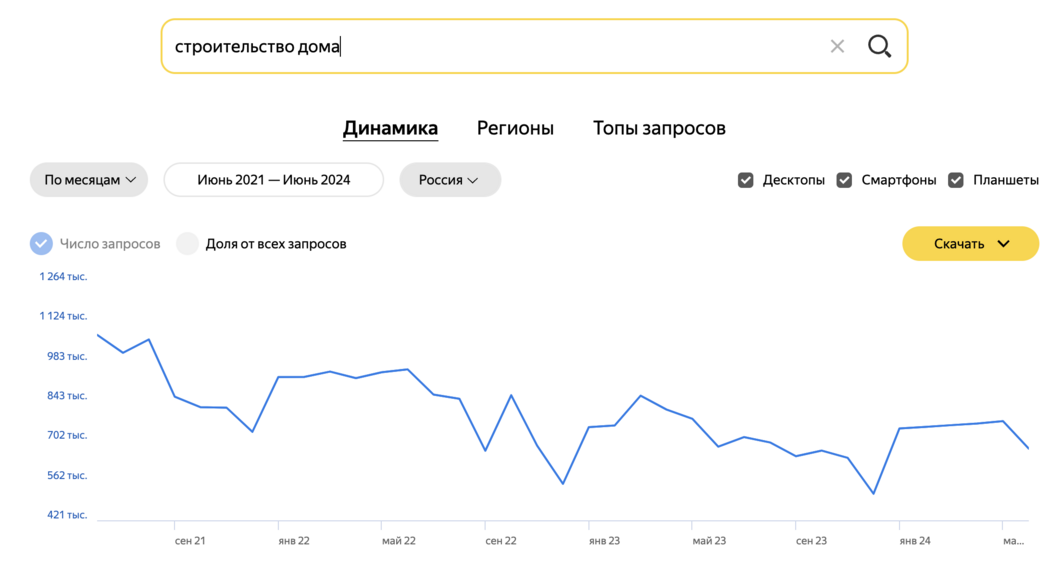The width and height of the screenshot is (1050, 566).
Task: Uncheck the Десктопы checkbox
Action: 745,180
